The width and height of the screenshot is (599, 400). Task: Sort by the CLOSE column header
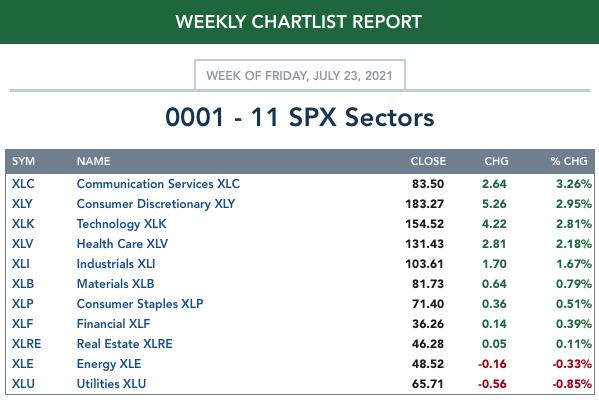(428, 161)
